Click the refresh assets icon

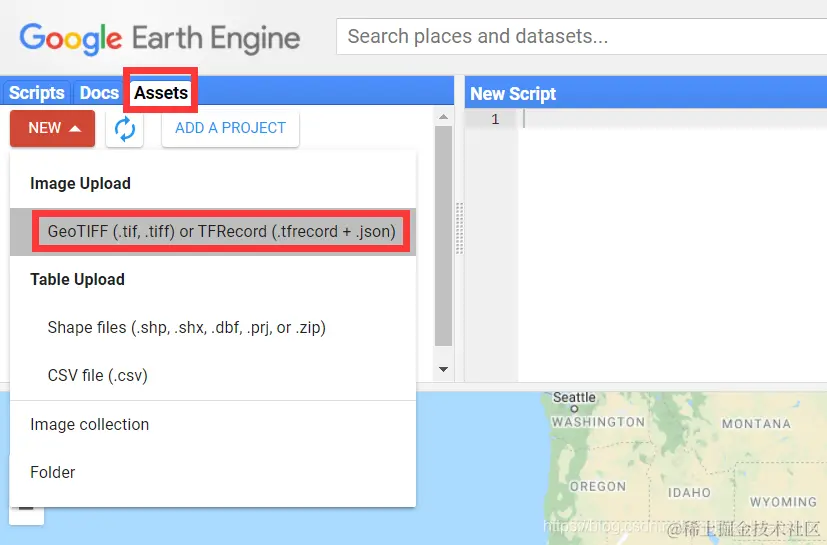tap(124, 129)
